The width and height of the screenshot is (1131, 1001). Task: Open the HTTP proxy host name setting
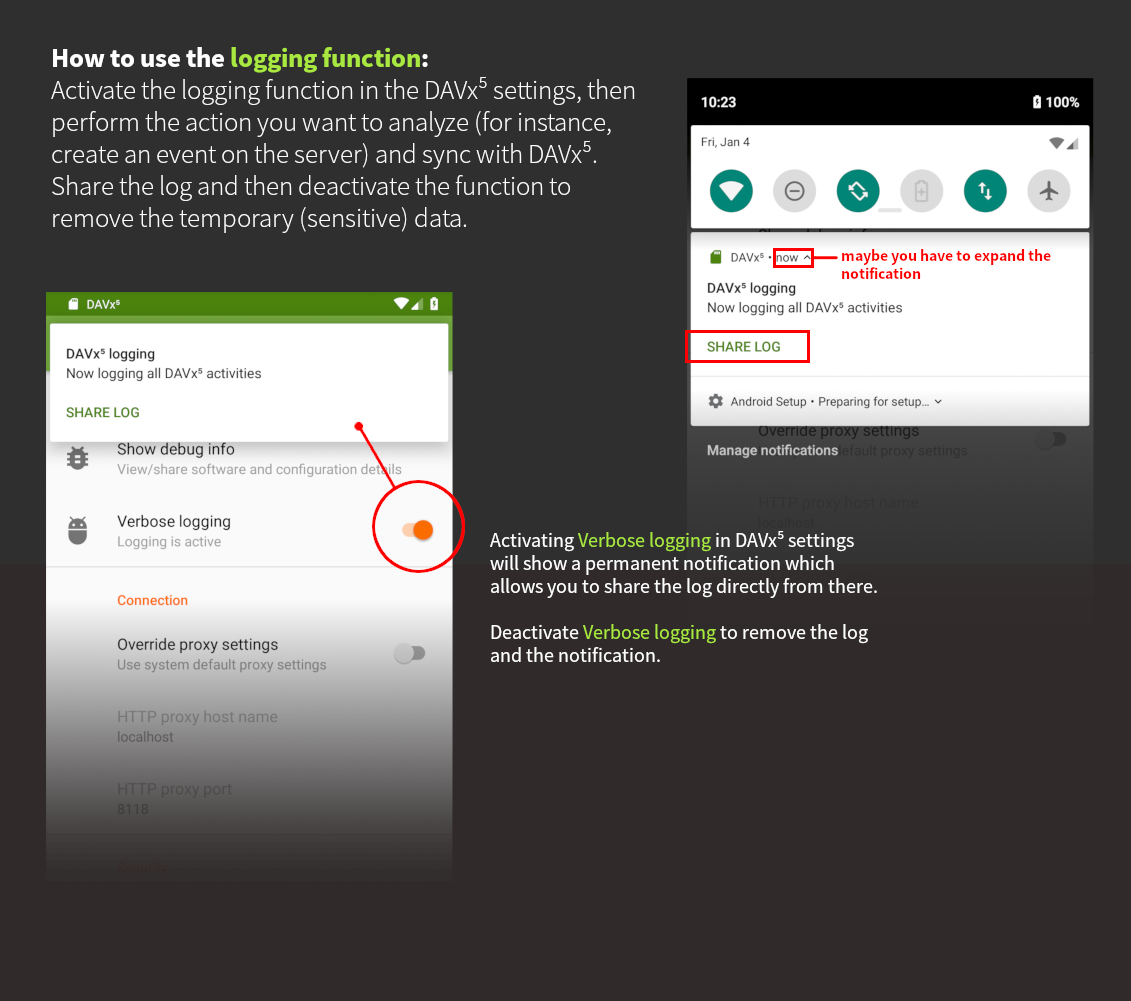(249, 726)
